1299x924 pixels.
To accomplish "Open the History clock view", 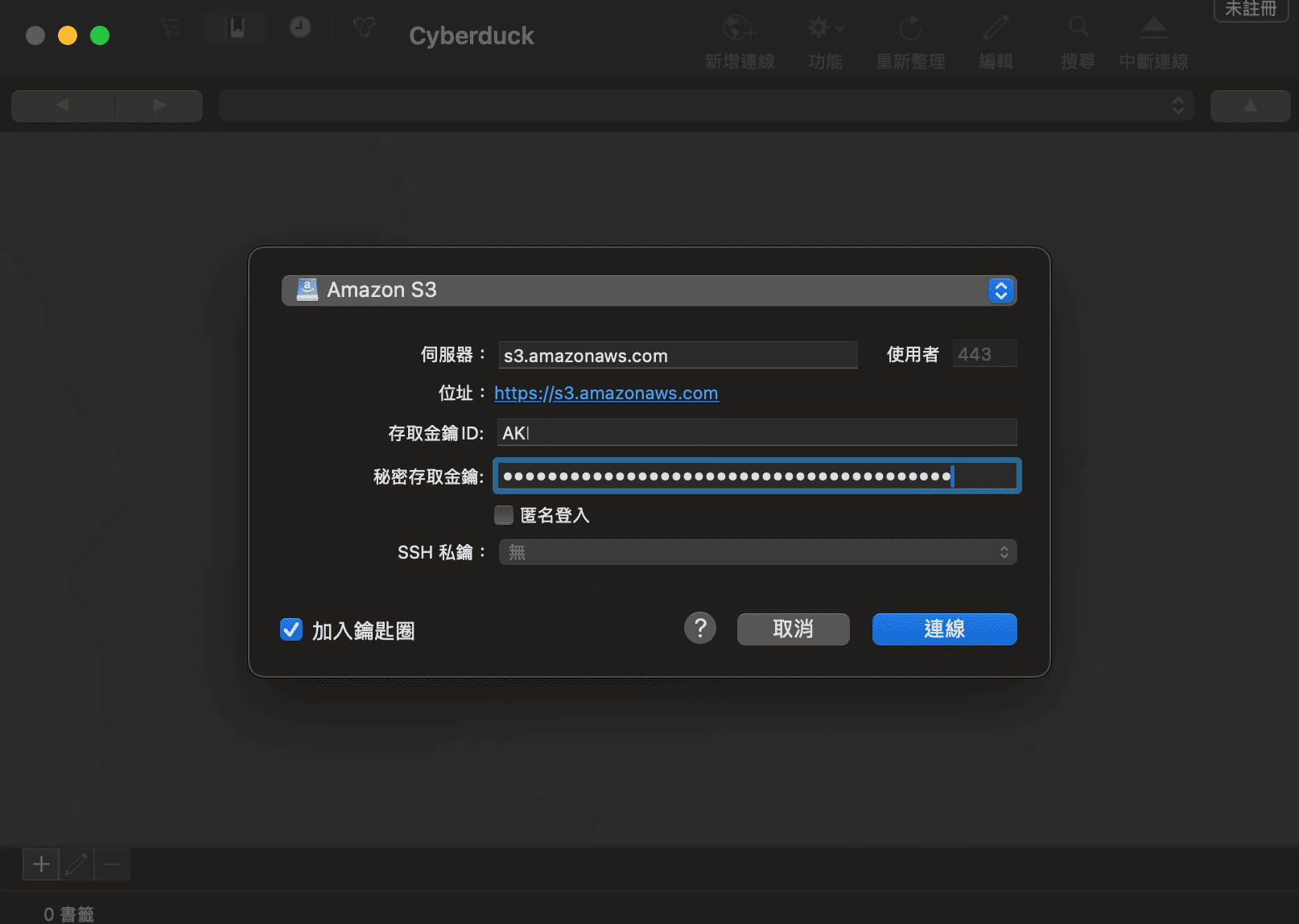I will (300, 28).
